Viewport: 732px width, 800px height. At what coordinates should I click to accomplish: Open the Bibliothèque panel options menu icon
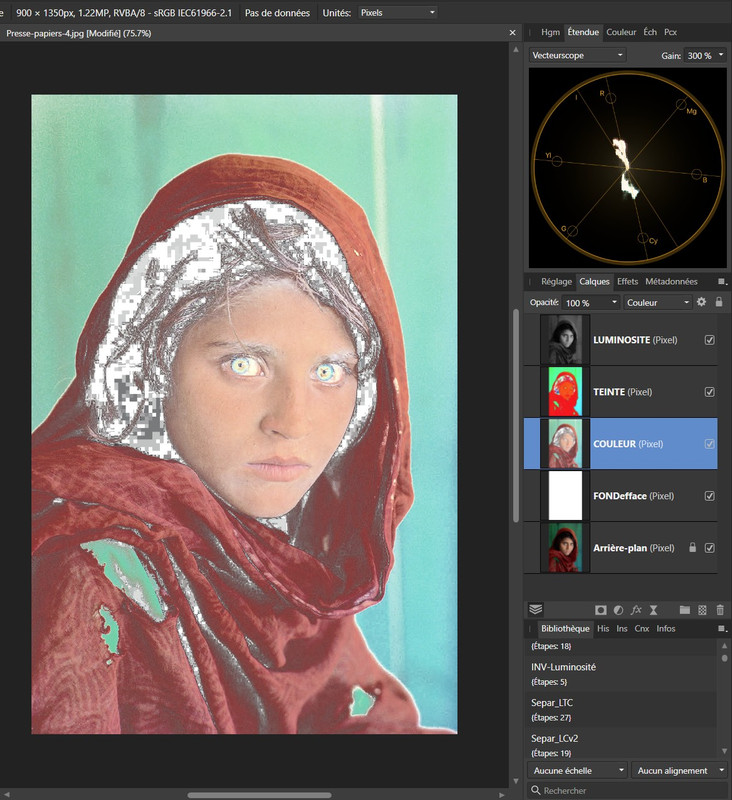722,629
